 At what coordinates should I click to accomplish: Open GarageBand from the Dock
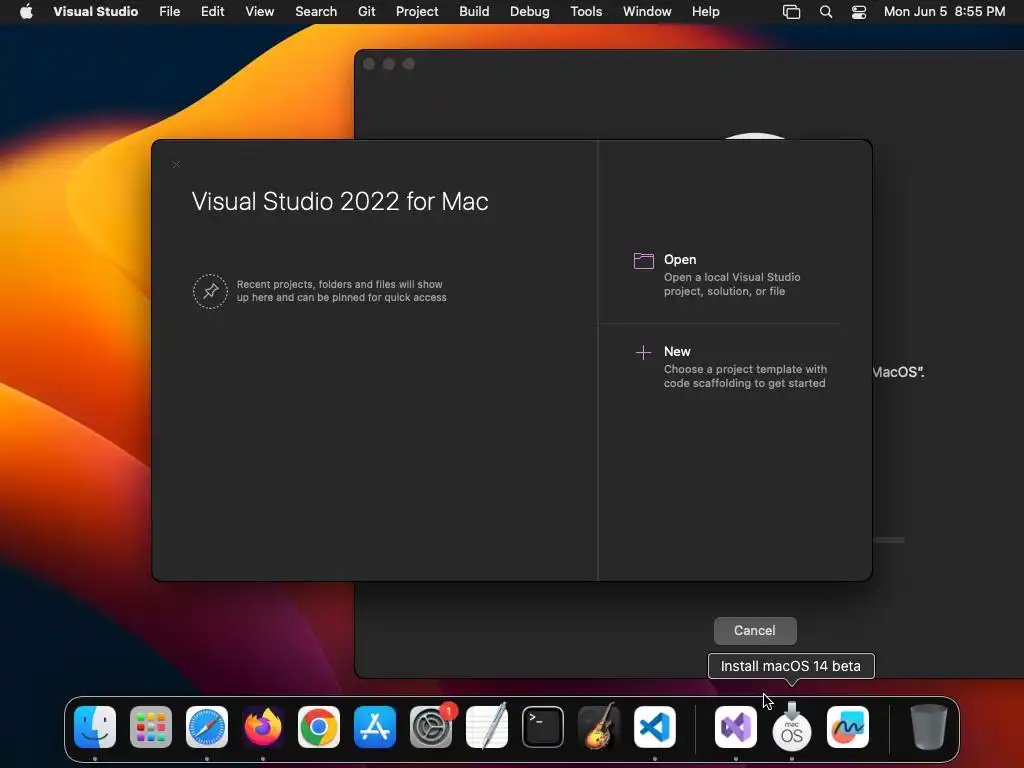599,727
